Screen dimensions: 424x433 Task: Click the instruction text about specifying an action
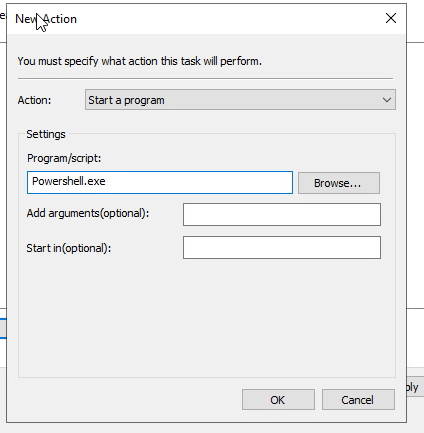coord(140,61)
